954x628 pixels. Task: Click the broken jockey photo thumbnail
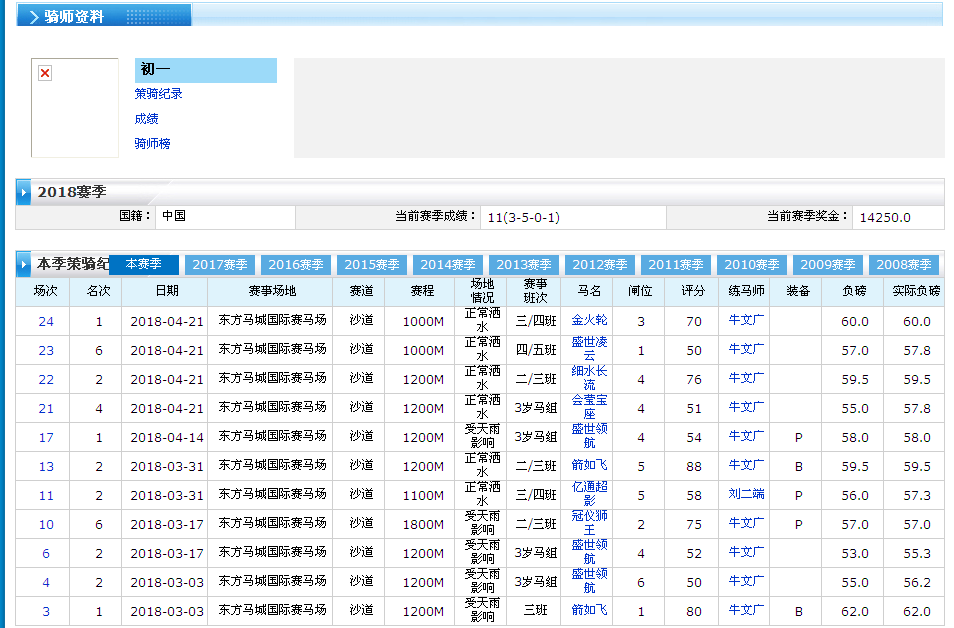45,73
